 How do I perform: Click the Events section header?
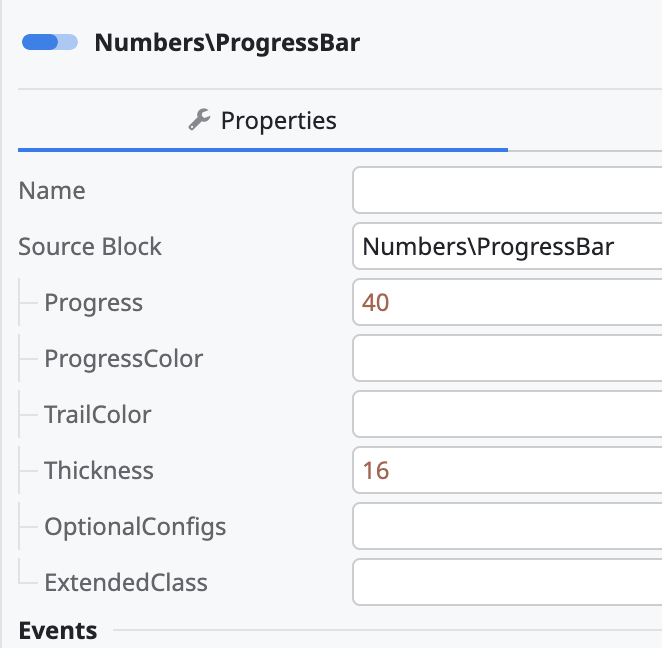58,631
